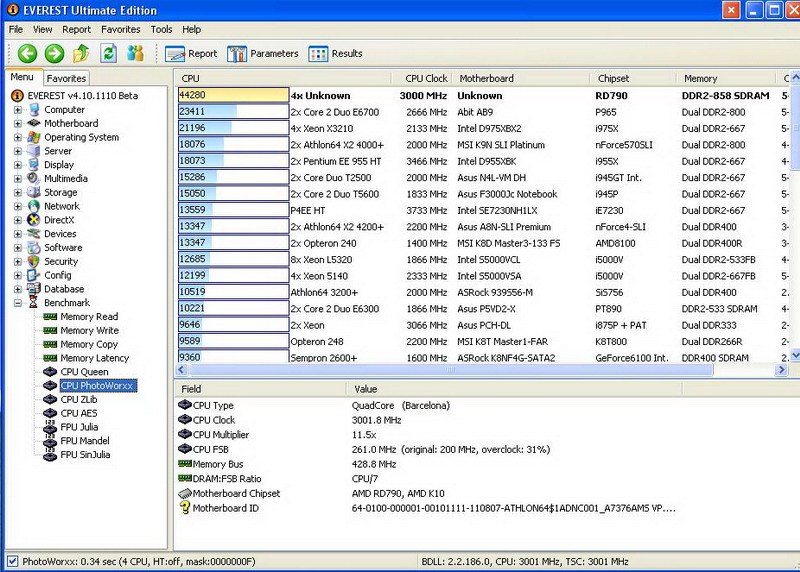Select Operating System in the tree

pyautogui.click(x=82, y=137)
